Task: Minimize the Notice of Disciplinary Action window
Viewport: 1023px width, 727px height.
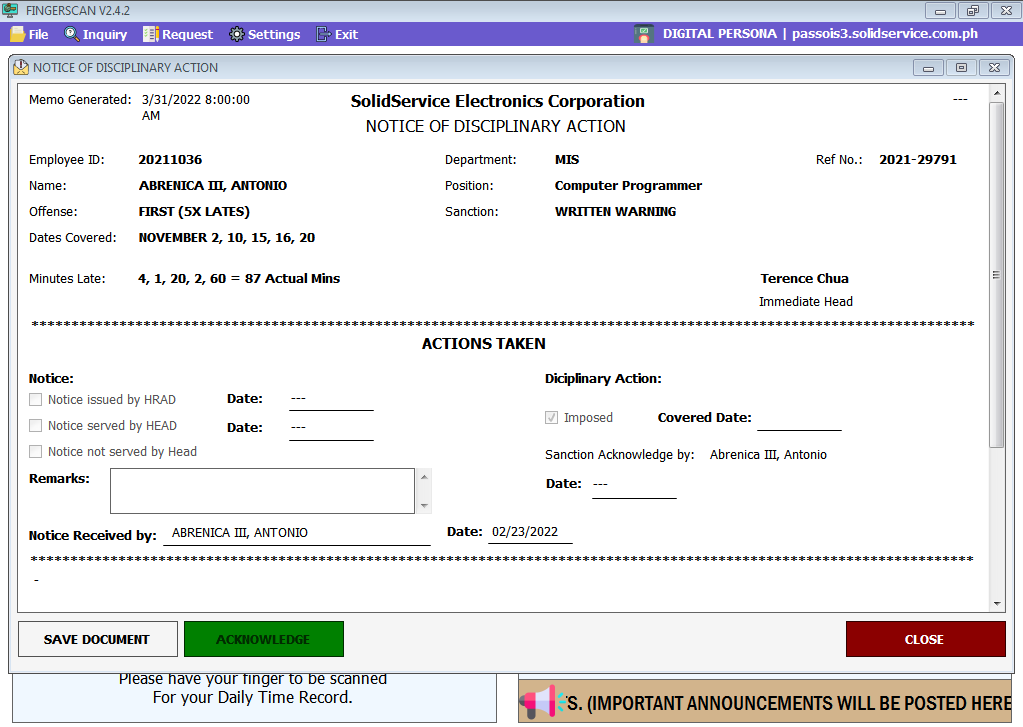Action: [928, 67]
